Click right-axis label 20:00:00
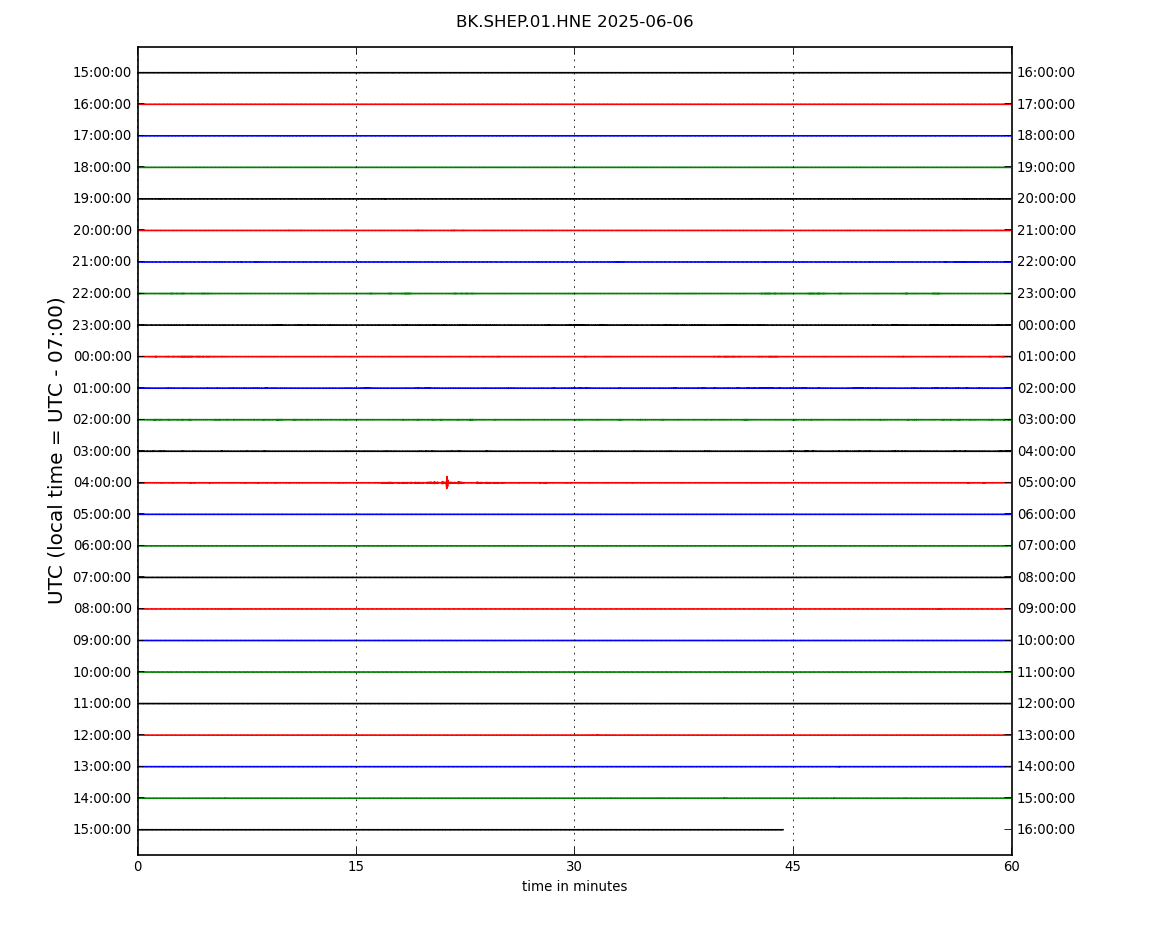Image resolution: width=1150 pixels, height=950 pixels. click(1047, 199)
